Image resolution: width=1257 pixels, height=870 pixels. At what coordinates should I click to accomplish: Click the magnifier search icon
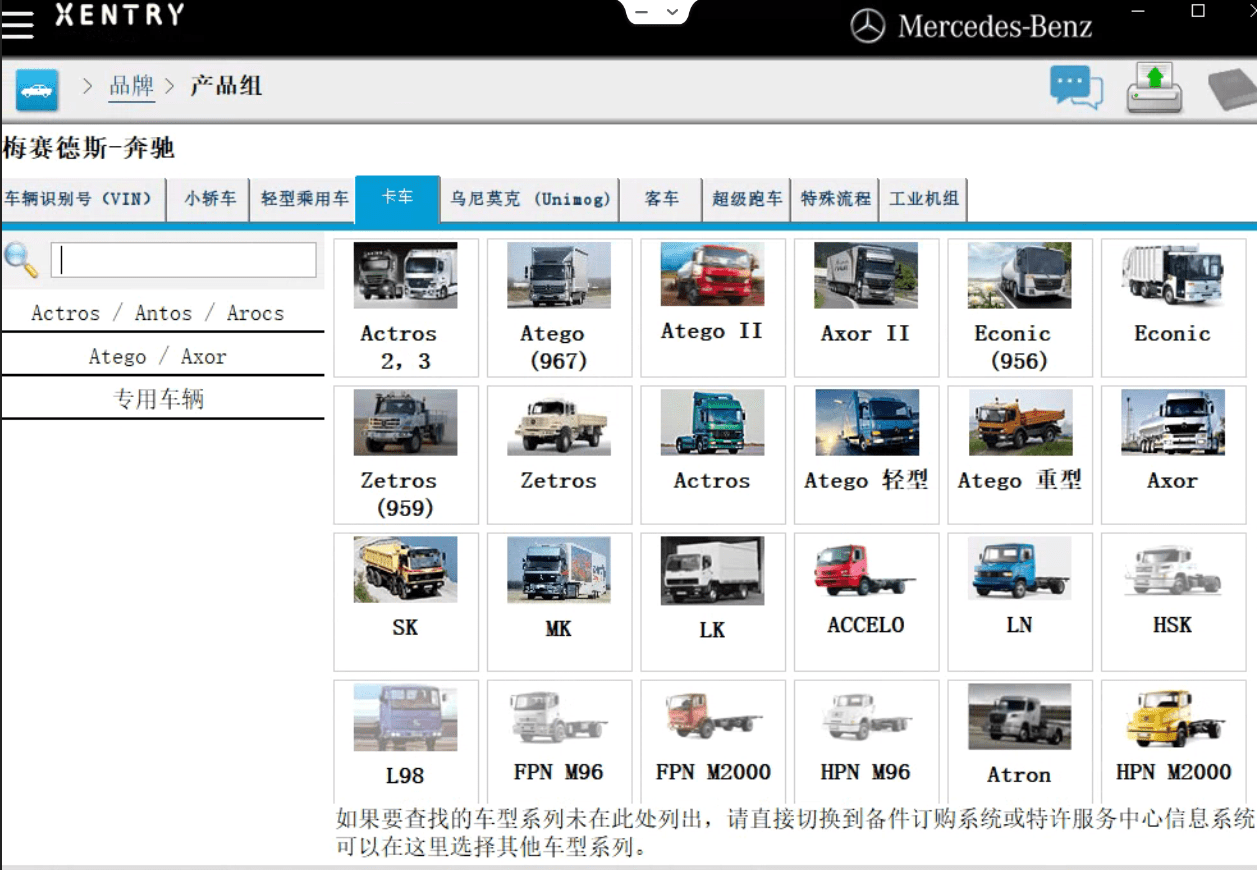[22, 260]
